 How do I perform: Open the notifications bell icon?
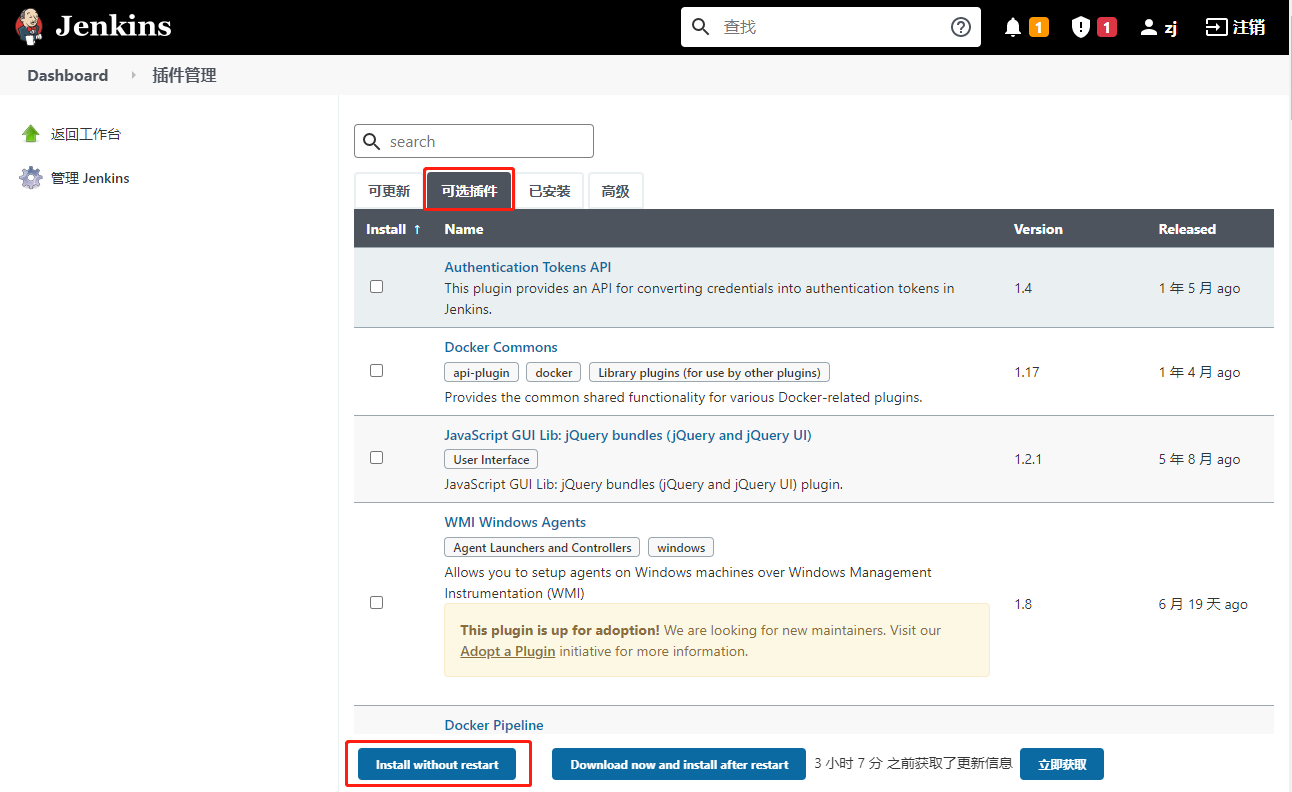click(x=1013, y=28)
